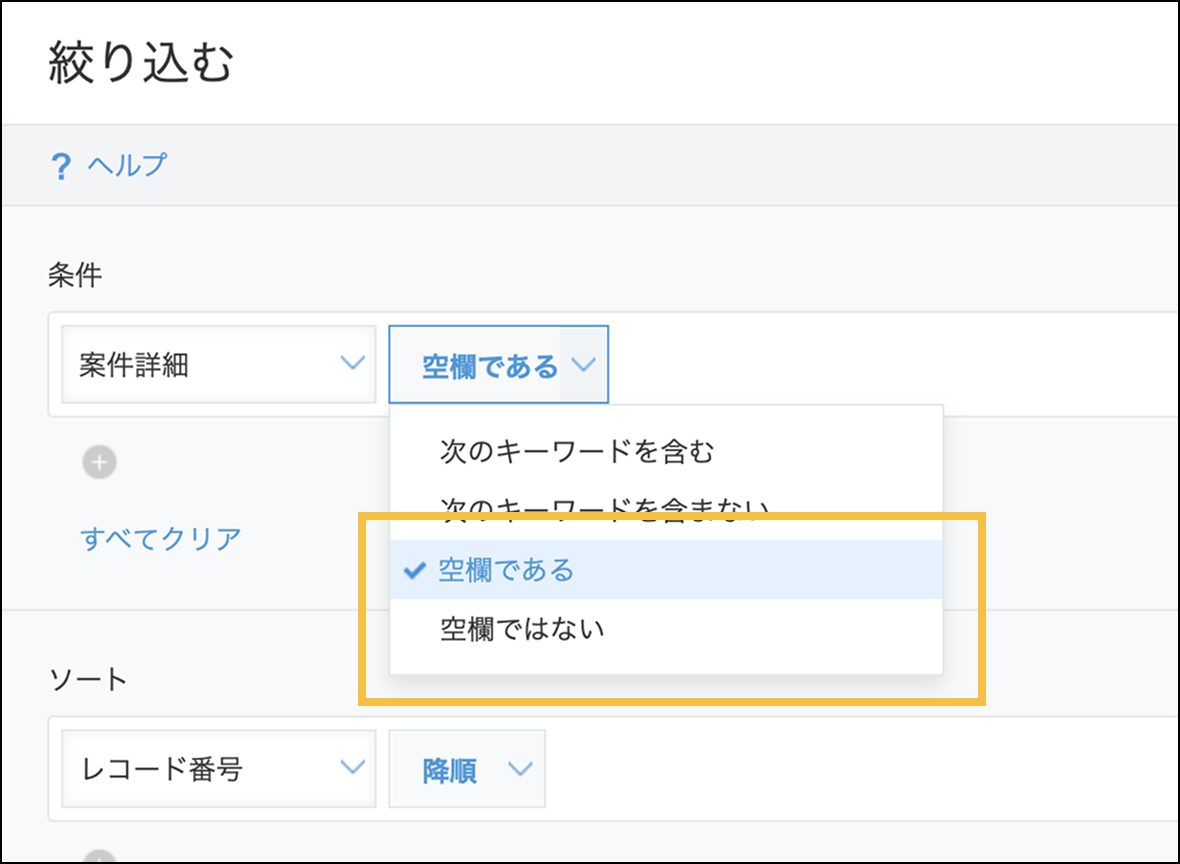Viewport: 1180px width, 864px height.
Task: Click the ソート section label
Action: pos(89,680)
